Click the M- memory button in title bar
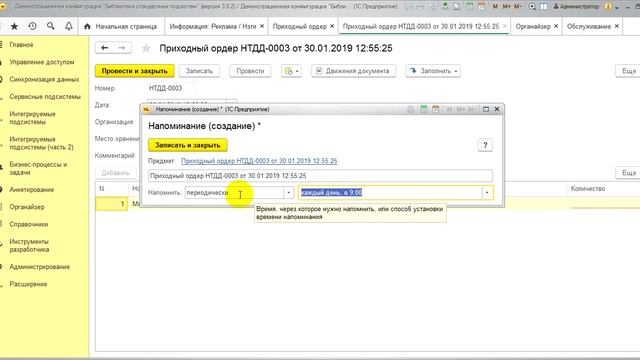 click(x=518, y=7)
